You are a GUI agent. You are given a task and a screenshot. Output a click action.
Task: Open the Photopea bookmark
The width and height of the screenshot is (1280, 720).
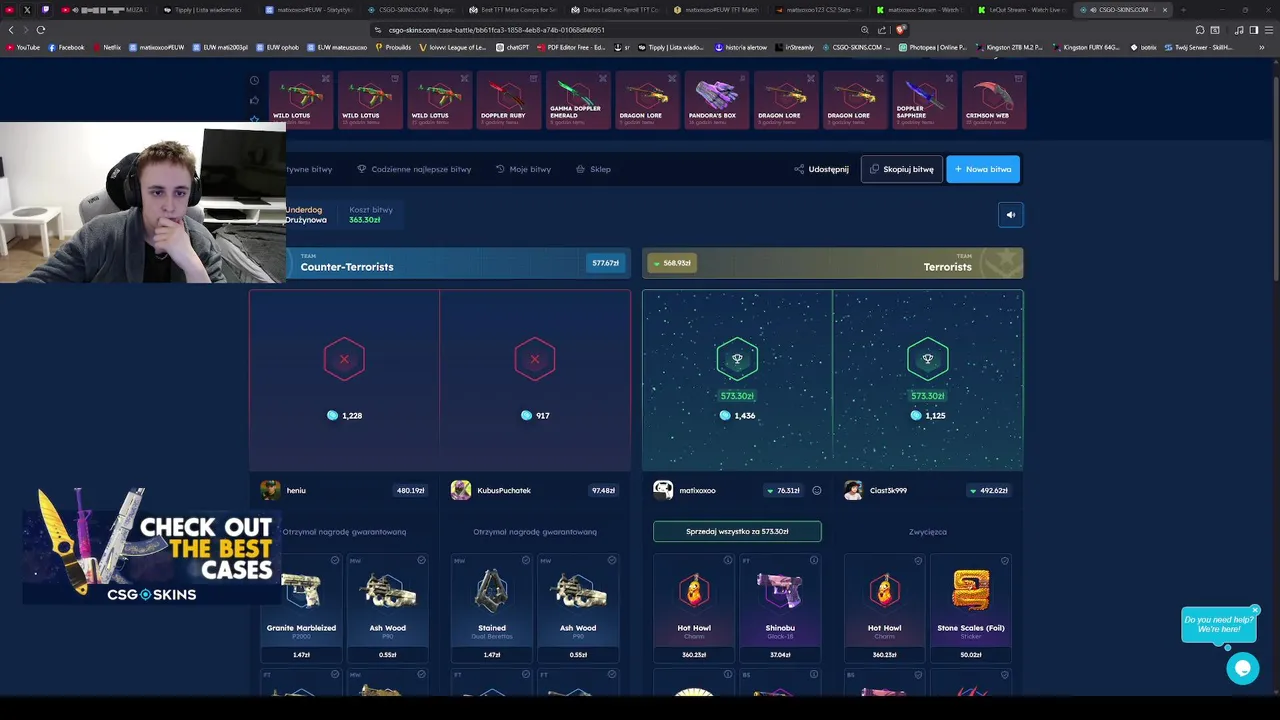click(x=933, y=47)
